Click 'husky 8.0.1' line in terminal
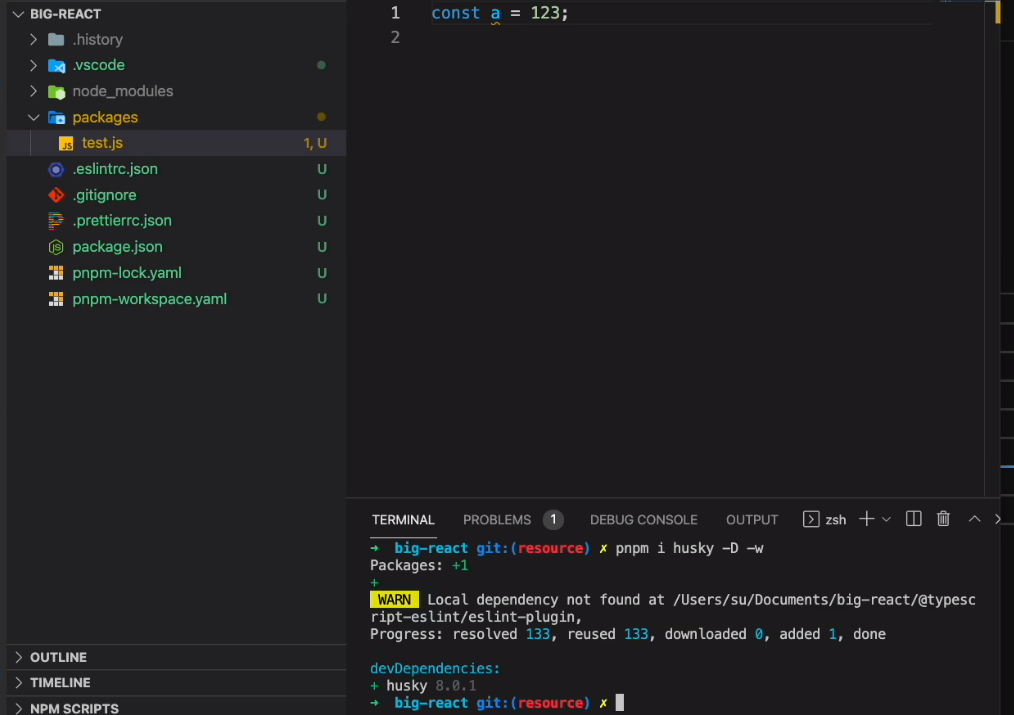This screenshot has height=715, width=1014. coord(423,686)
